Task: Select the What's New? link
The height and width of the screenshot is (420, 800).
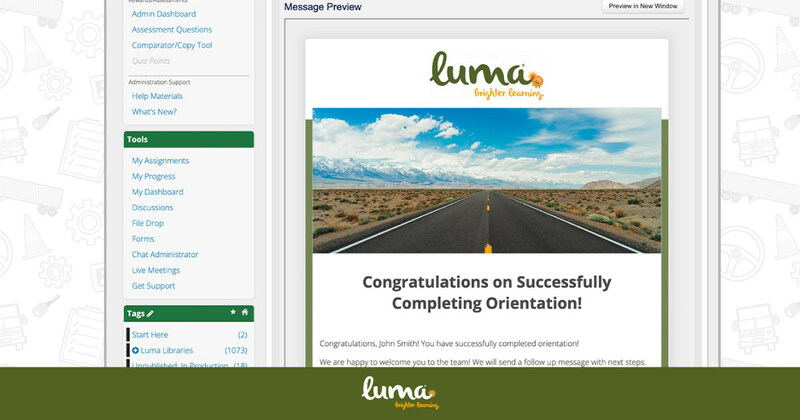Action: coord(155,112)
